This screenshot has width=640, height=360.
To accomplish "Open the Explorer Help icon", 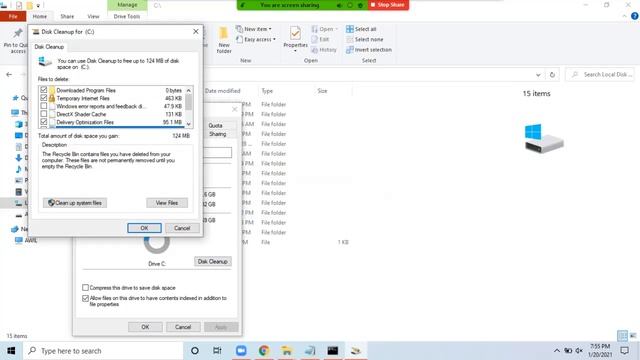I will [x=634, y=16].
